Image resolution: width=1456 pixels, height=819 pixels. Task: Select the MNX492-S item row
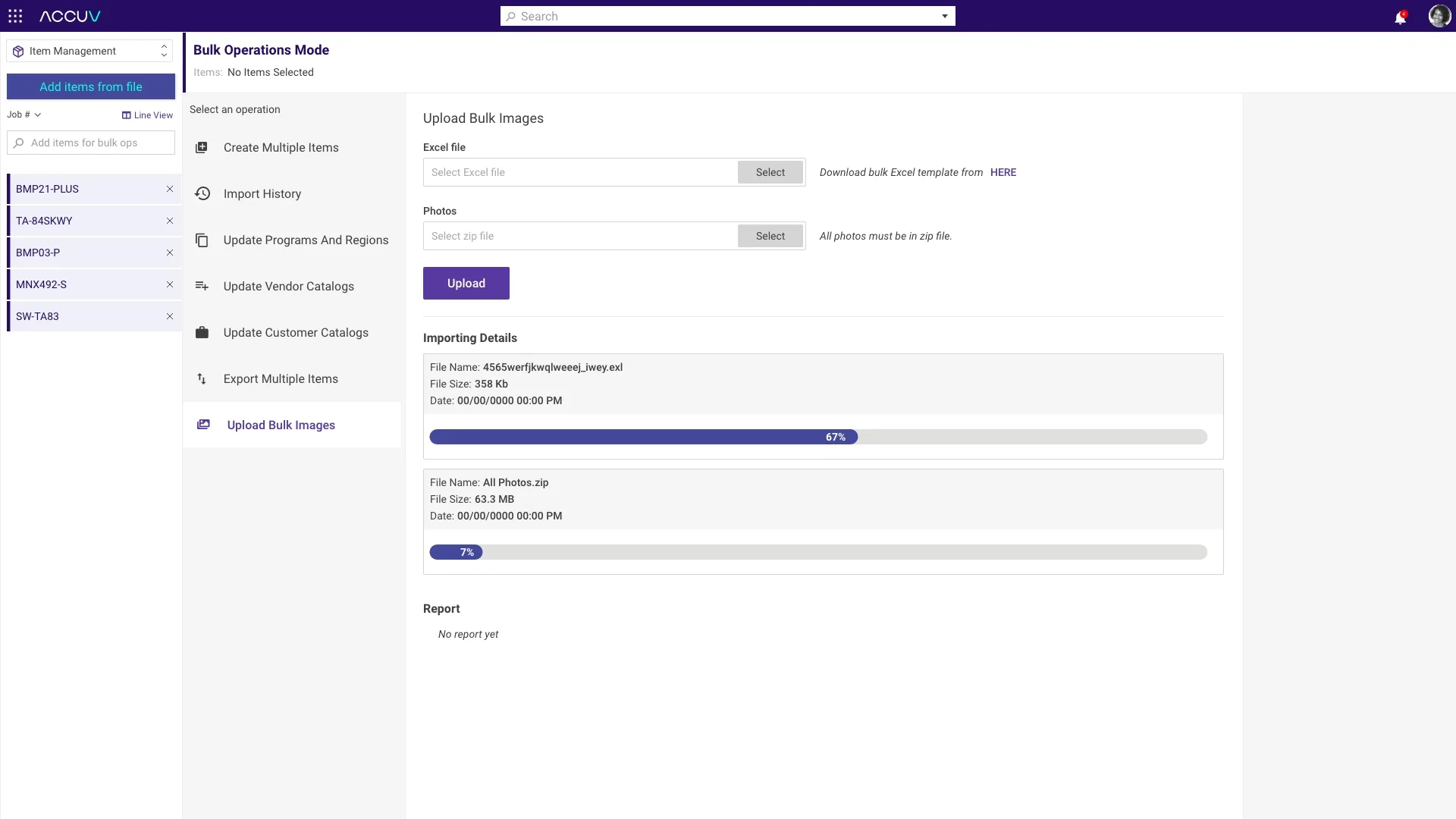click(95, 284)
